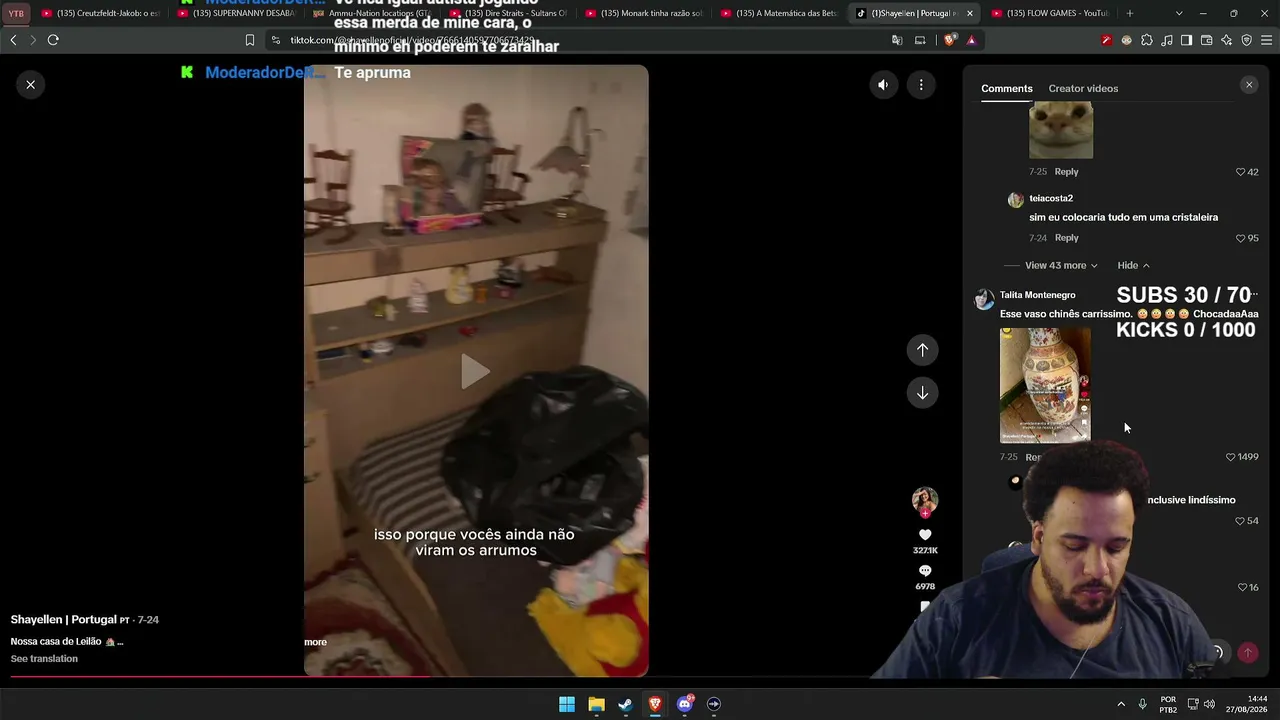This screenshot has height=720, width=1280.
Task: Switch to the SUPERNANNY tab
Action: coord(237,13)
